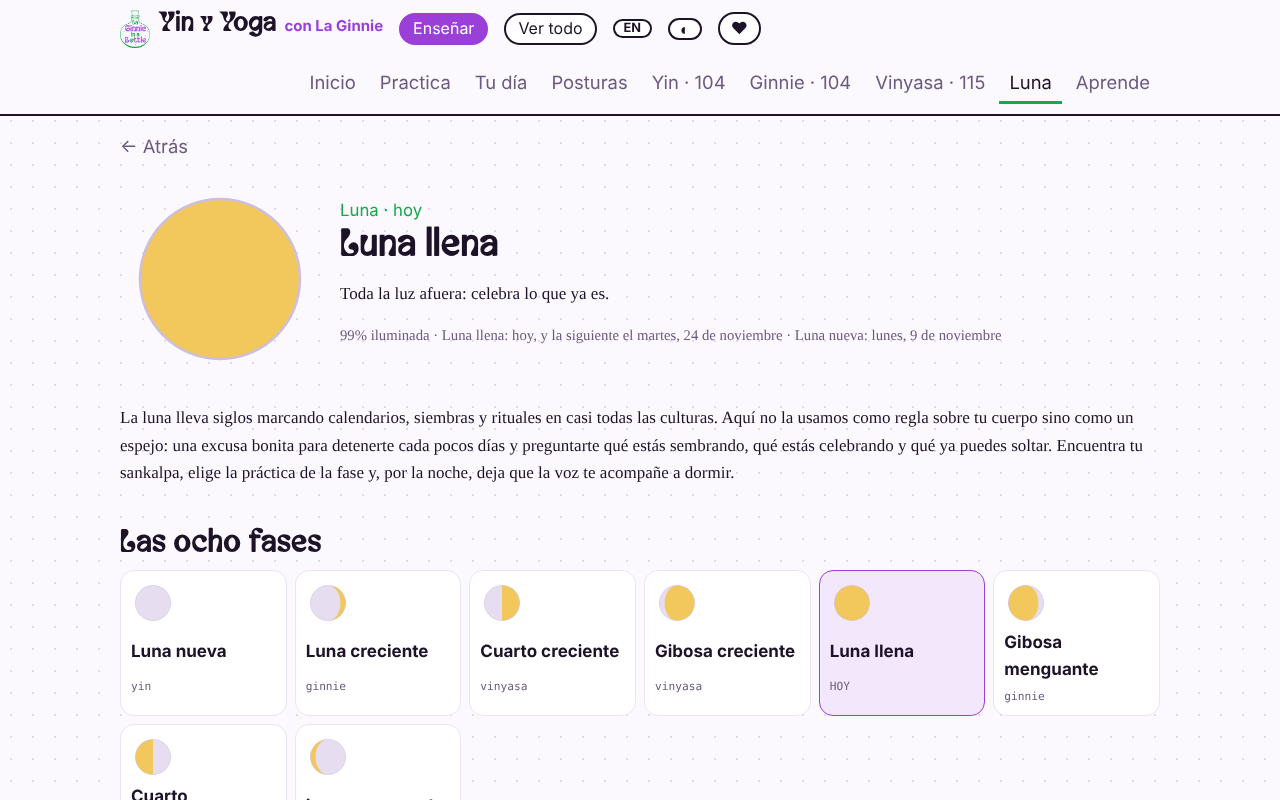Open the Aprende nav tab
Screen dimensions: 1280x800
(1113, 83)
